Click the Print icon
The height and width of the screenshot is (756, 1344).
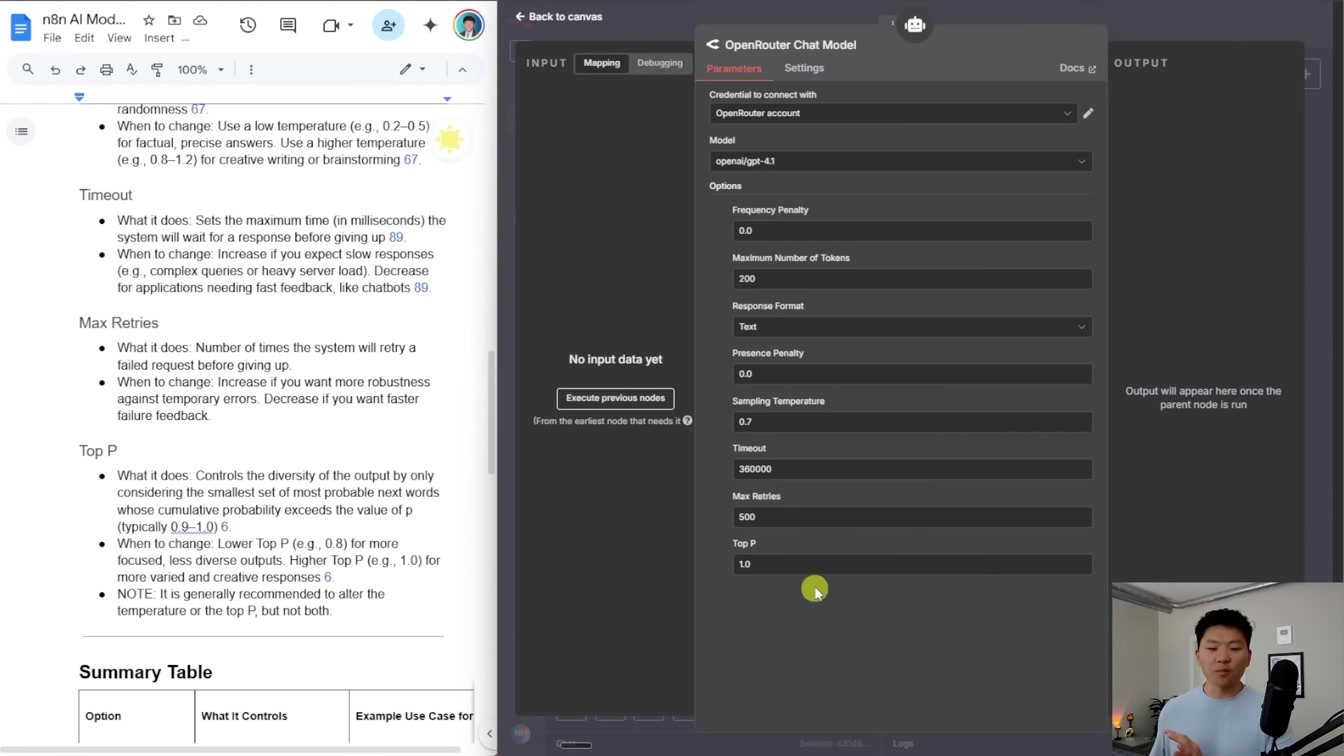click(106, 70)
